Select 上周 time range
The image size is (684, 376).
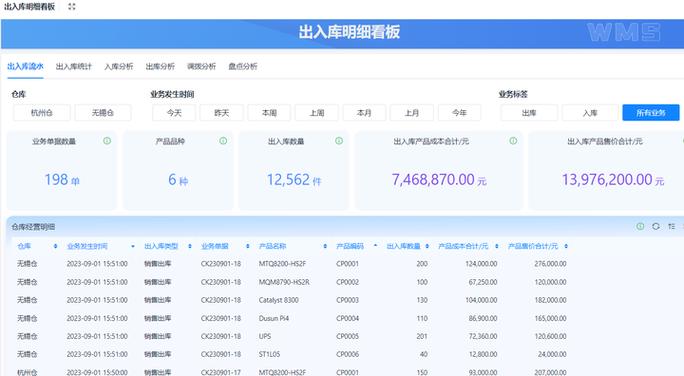coord(317,113)
